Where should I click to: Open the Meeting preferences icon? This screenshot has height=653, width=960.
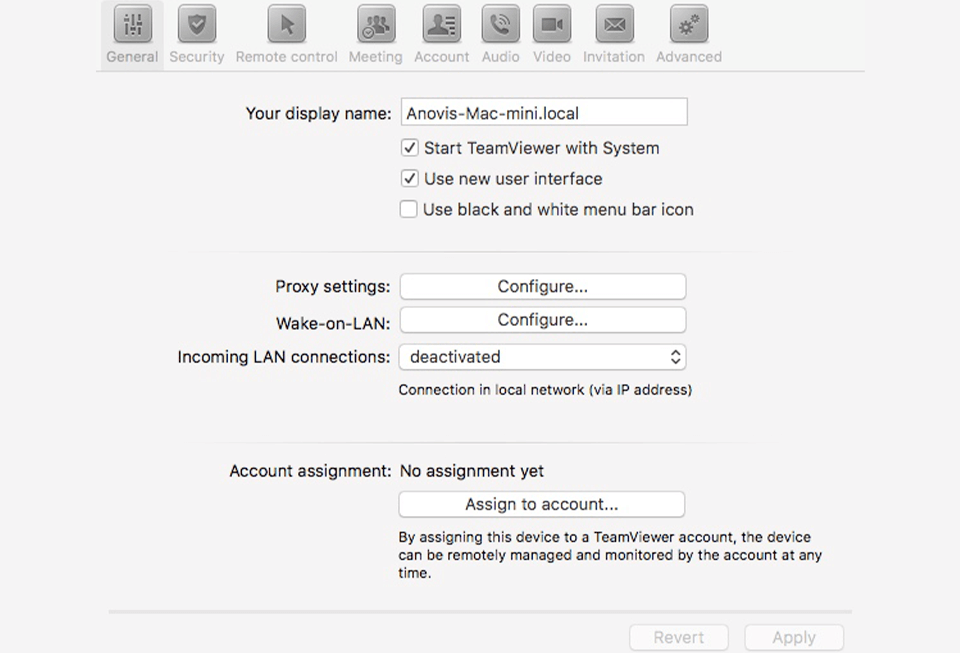click(375, 35)
